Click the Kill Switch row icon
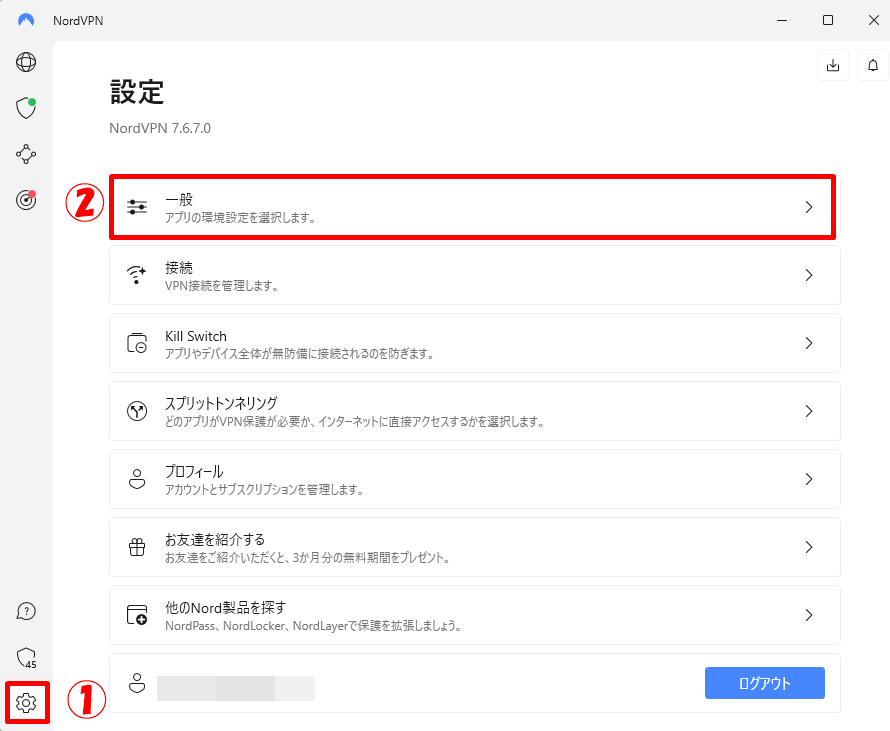This screenshot has width=890, height=731. tap(137, 343)
